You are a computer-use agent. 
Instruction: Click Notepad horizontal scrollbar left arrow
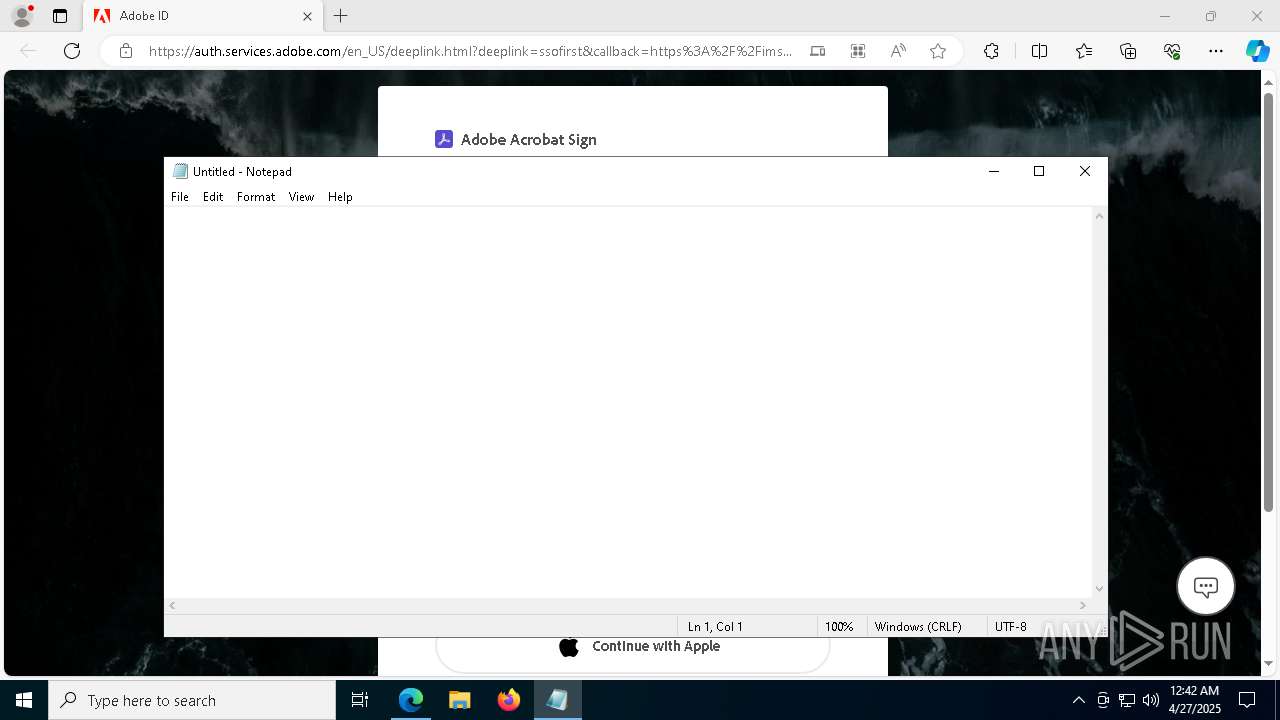(x=173, y=605)
